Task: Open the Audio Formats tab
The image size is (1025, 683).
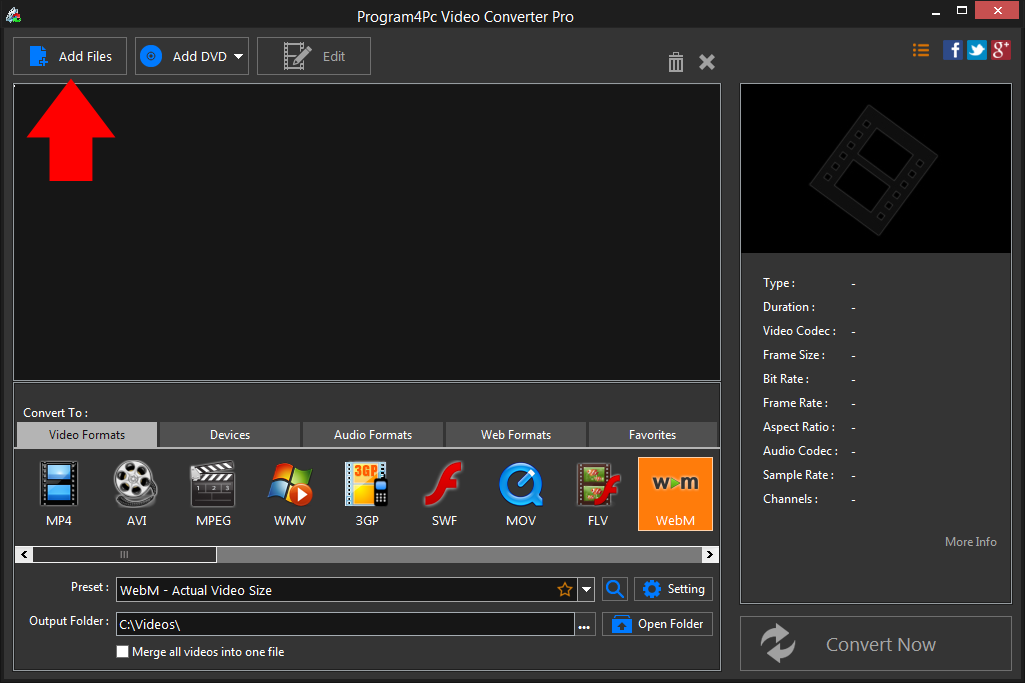Action: 372,434
